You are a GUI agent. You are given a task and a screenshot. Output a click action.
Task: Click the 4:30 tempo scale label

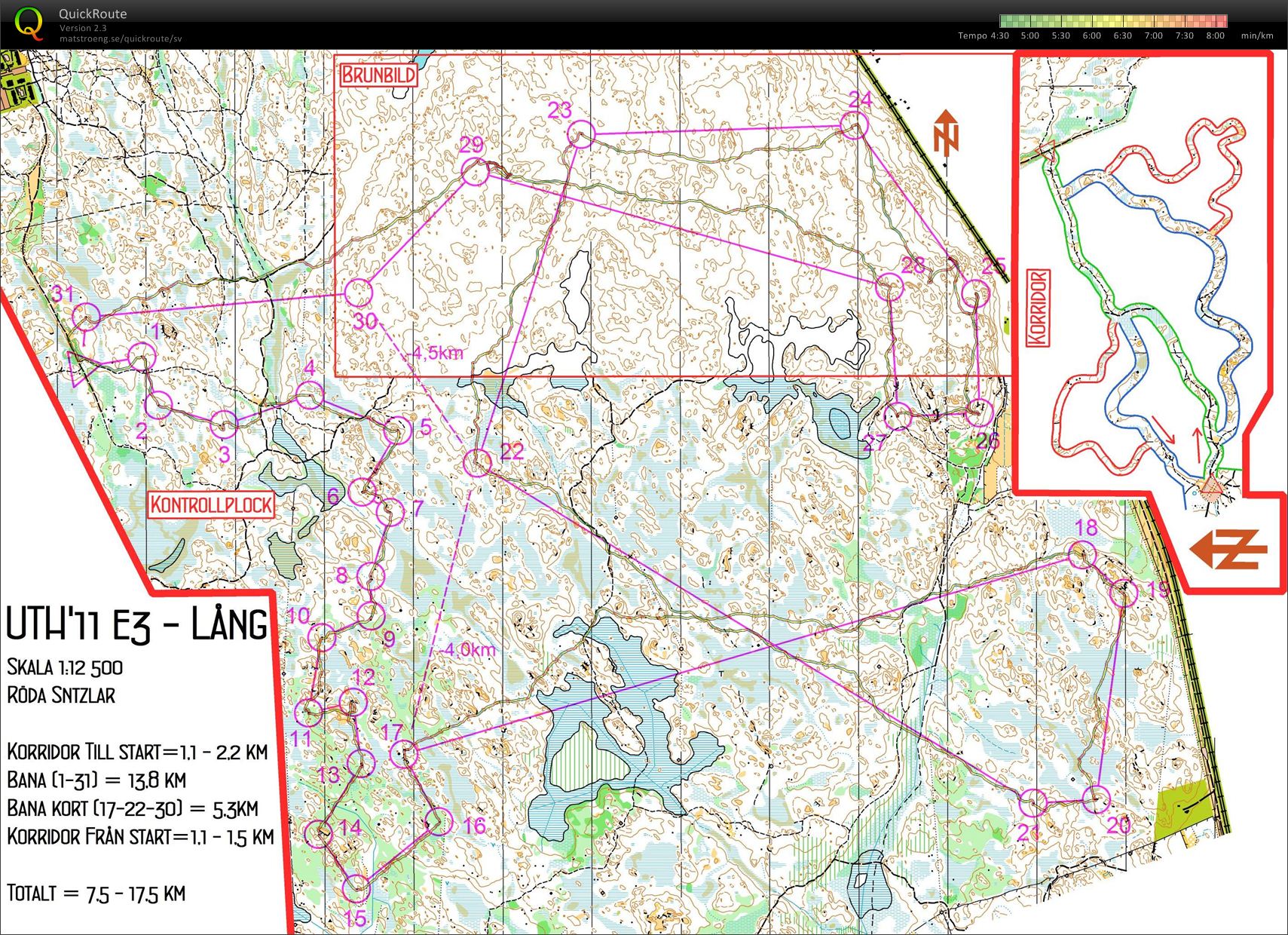pyautogui.click(x=999, y=35)
